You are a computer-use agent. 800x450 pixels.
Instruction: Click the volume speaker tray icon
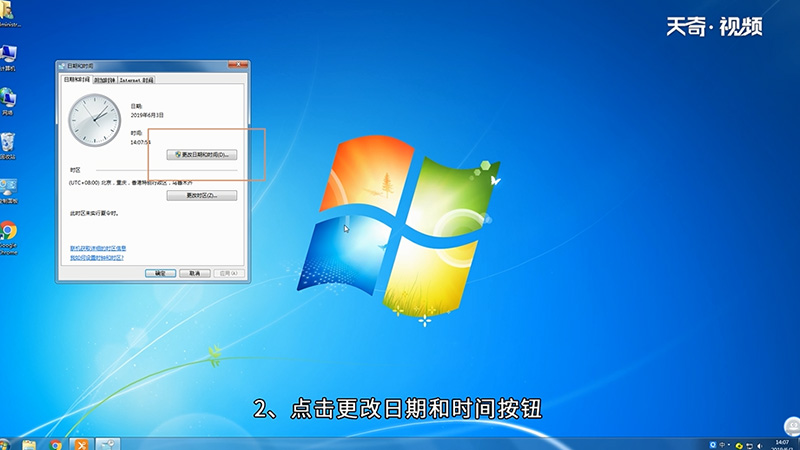click(x=760, y=445)
